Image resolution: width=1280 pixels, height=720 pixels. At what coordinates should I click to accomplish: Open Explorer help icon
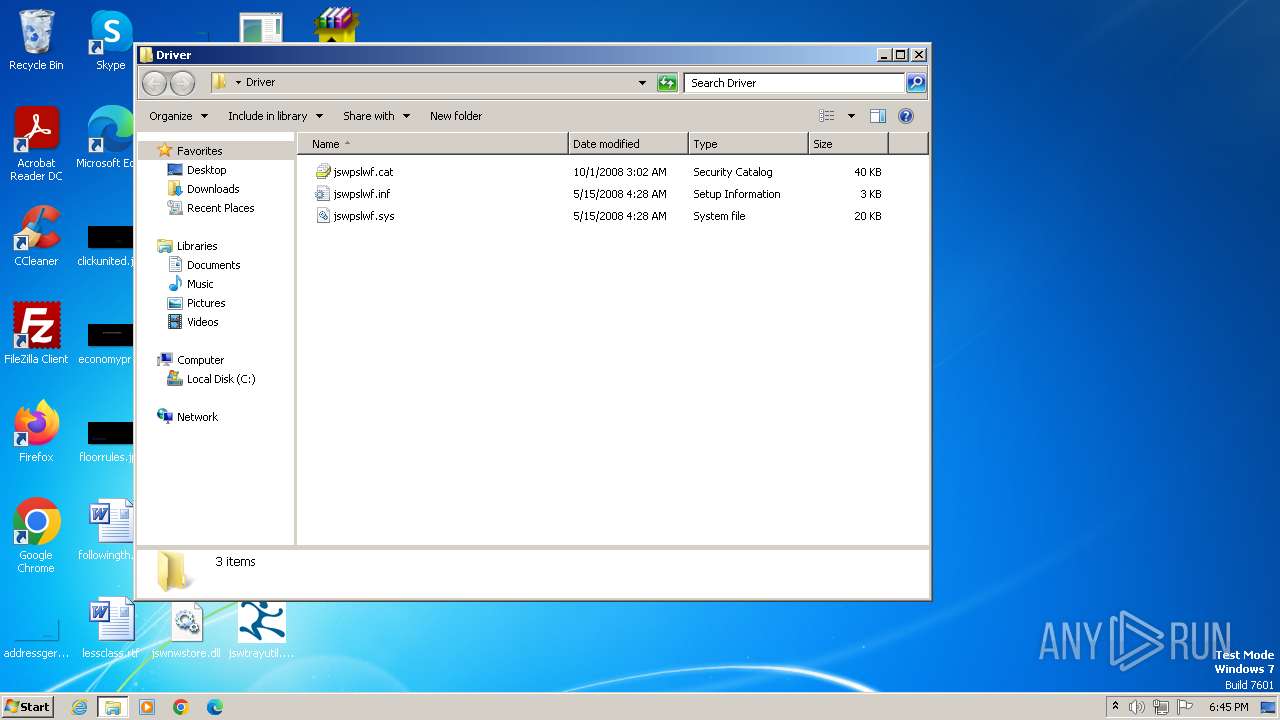[906, 116]
